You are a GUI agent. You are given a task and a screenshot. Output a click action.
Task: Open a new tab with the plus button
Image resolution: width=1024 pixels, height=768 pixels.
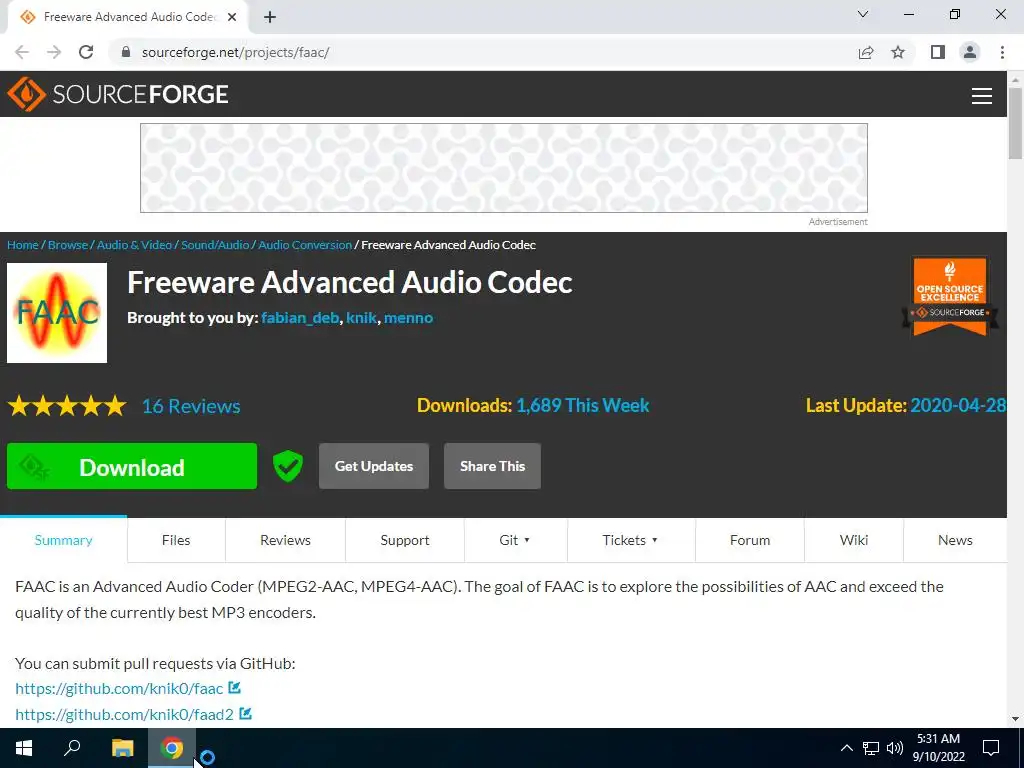pyautogui.click(x=270, y=18)
